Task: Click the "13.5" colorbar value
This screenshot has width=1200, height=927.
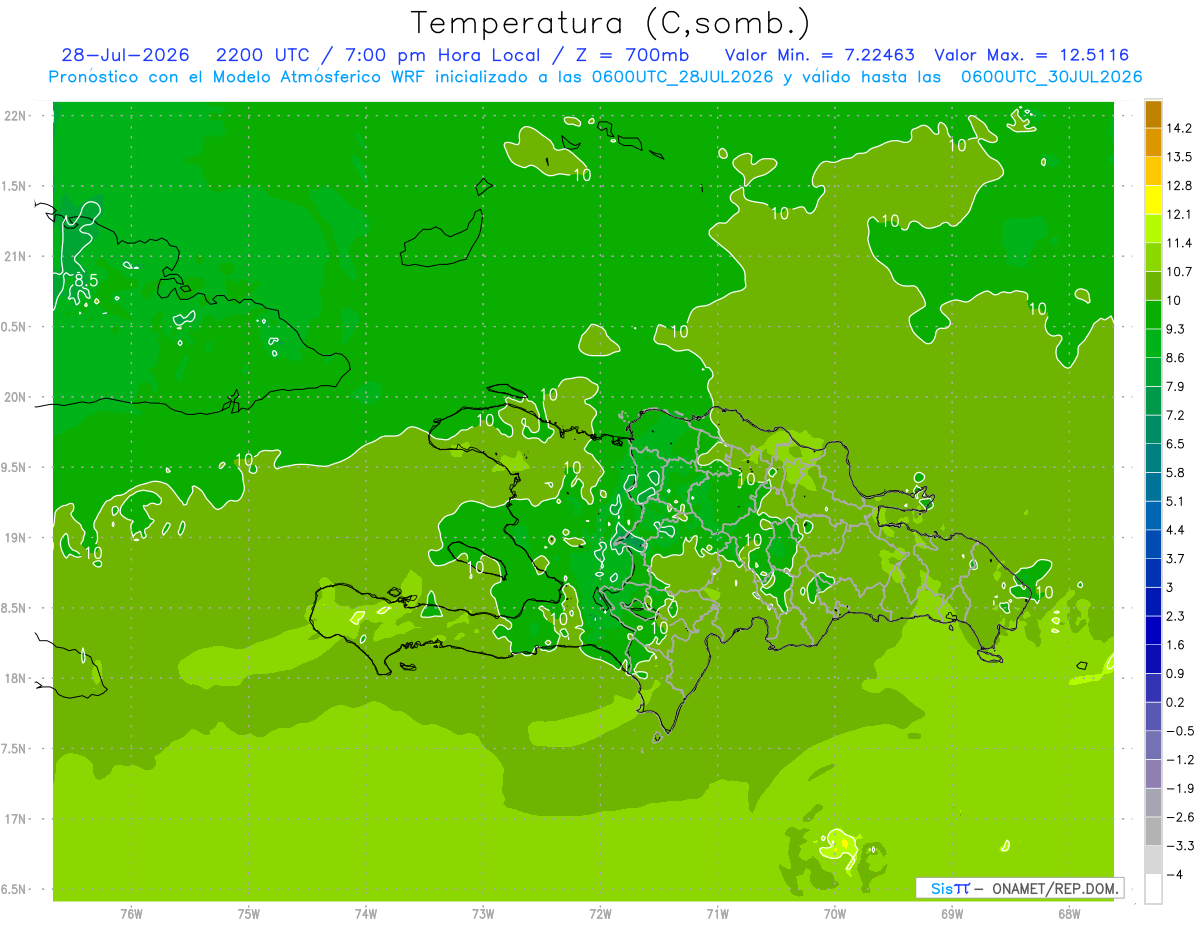Action: 1179,157
